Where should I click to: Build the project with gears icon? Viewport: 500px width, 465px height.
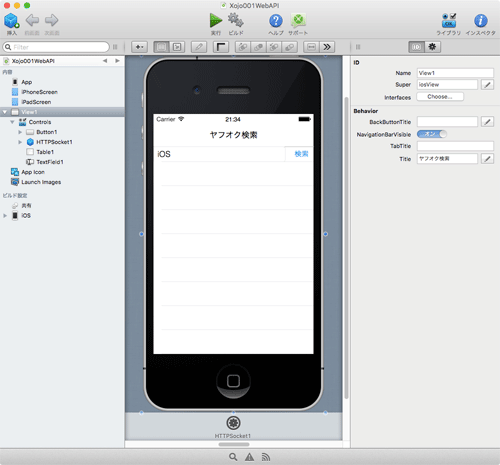point(236,20)
